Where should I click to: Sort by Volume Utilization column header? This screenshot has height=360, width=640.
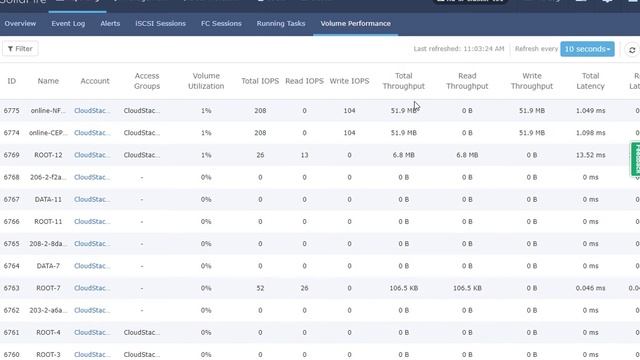coord(206,81)
